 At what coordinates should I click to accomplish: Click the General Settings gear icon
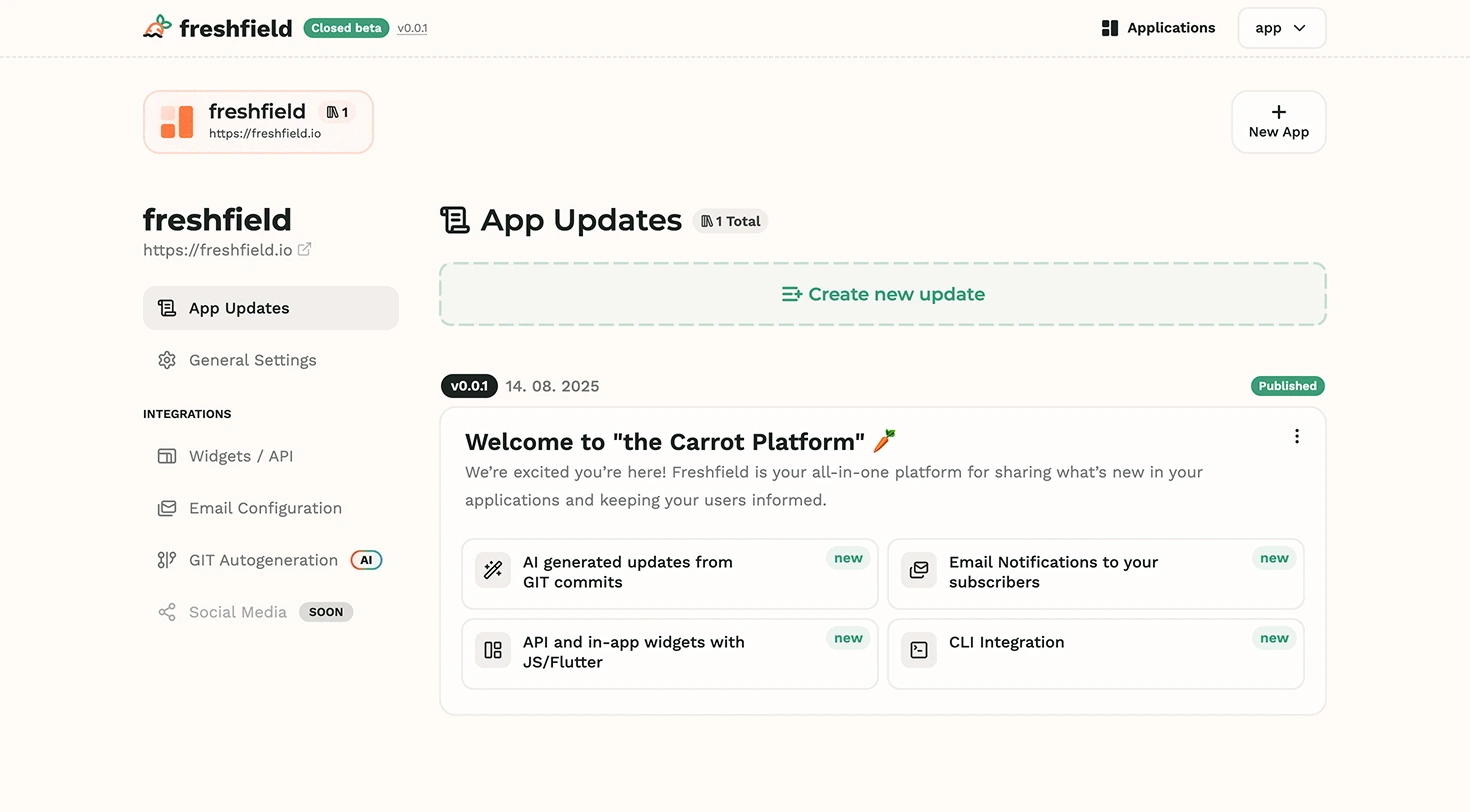(x=167, y=360)
